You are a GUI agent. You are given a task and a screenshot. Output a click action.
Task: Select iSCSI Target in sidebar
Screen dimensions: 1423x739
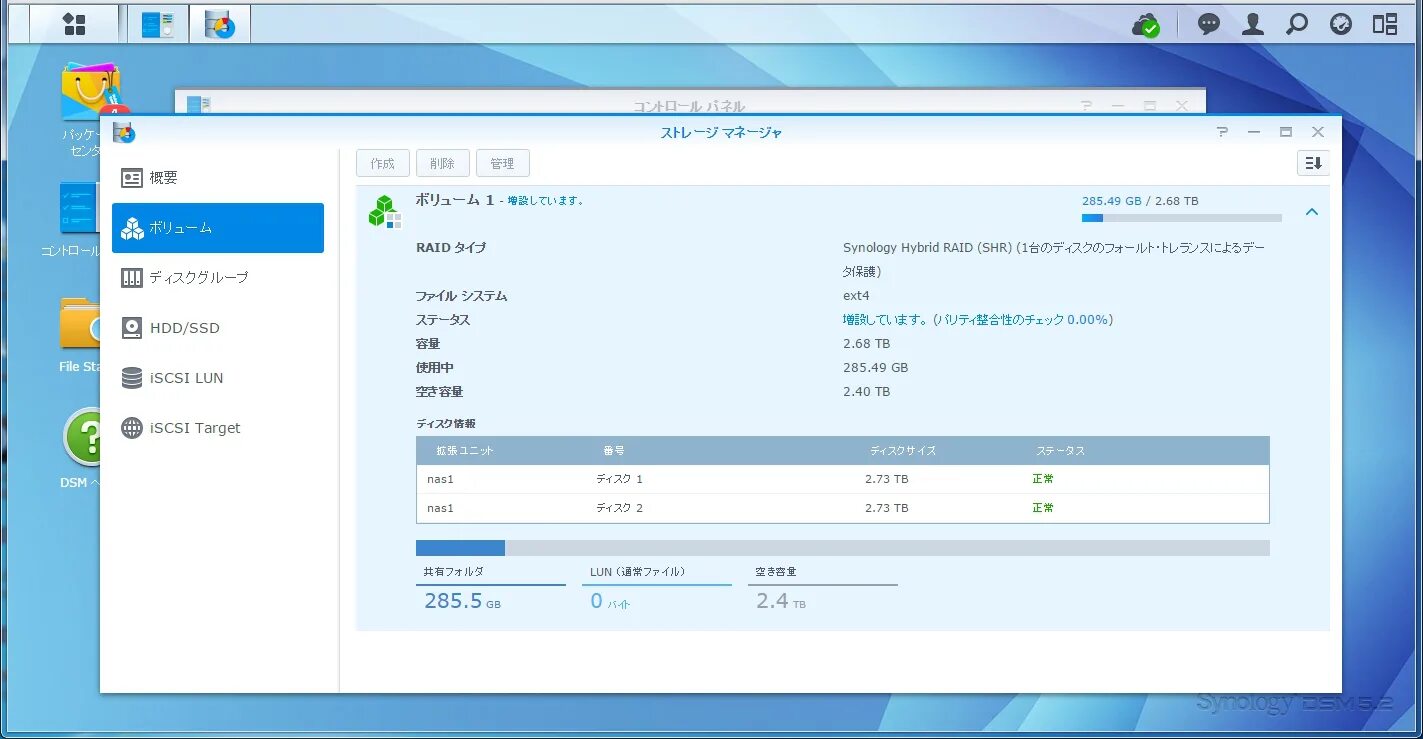click(218, 428)
